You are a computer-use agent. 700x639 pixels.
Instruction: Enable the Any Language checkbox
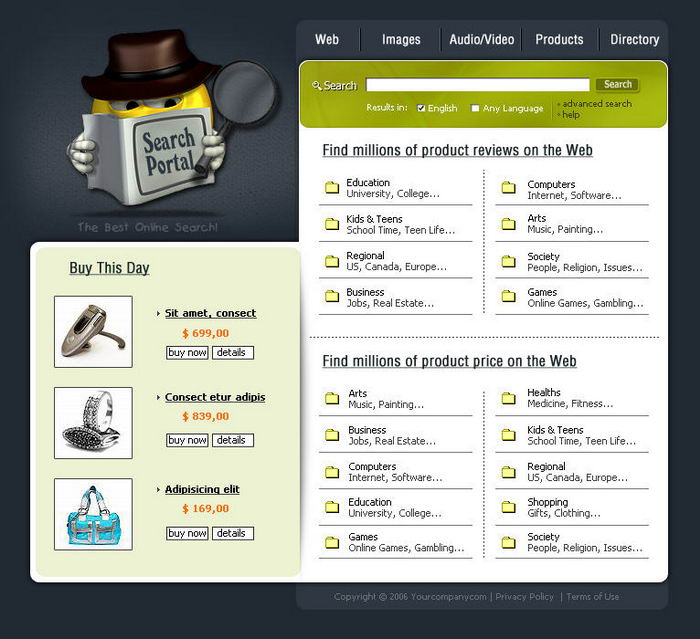[475, 108]
